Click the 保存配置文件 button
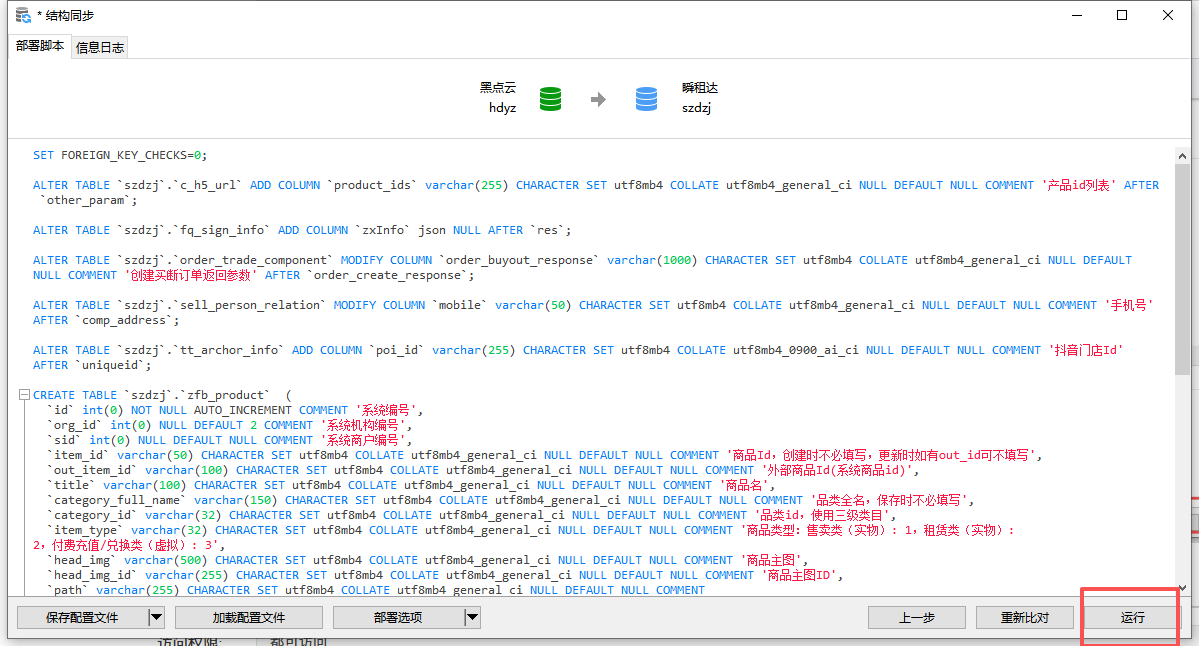 coord(82,617)
